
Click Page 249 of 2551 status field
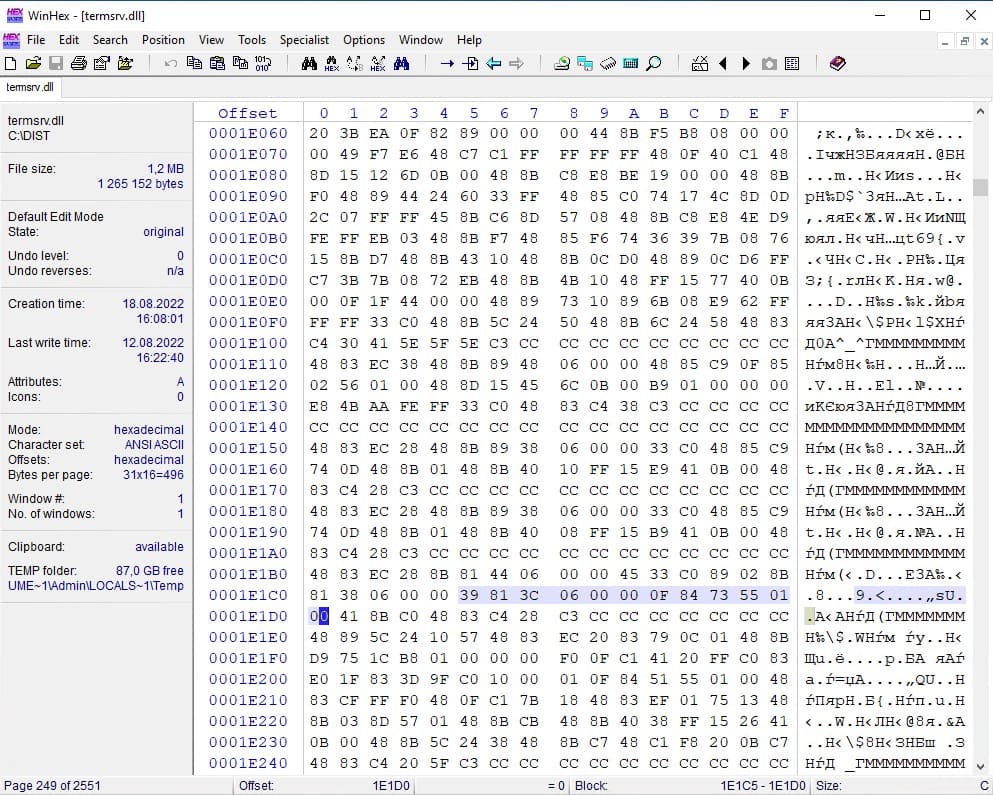[53, 786]
